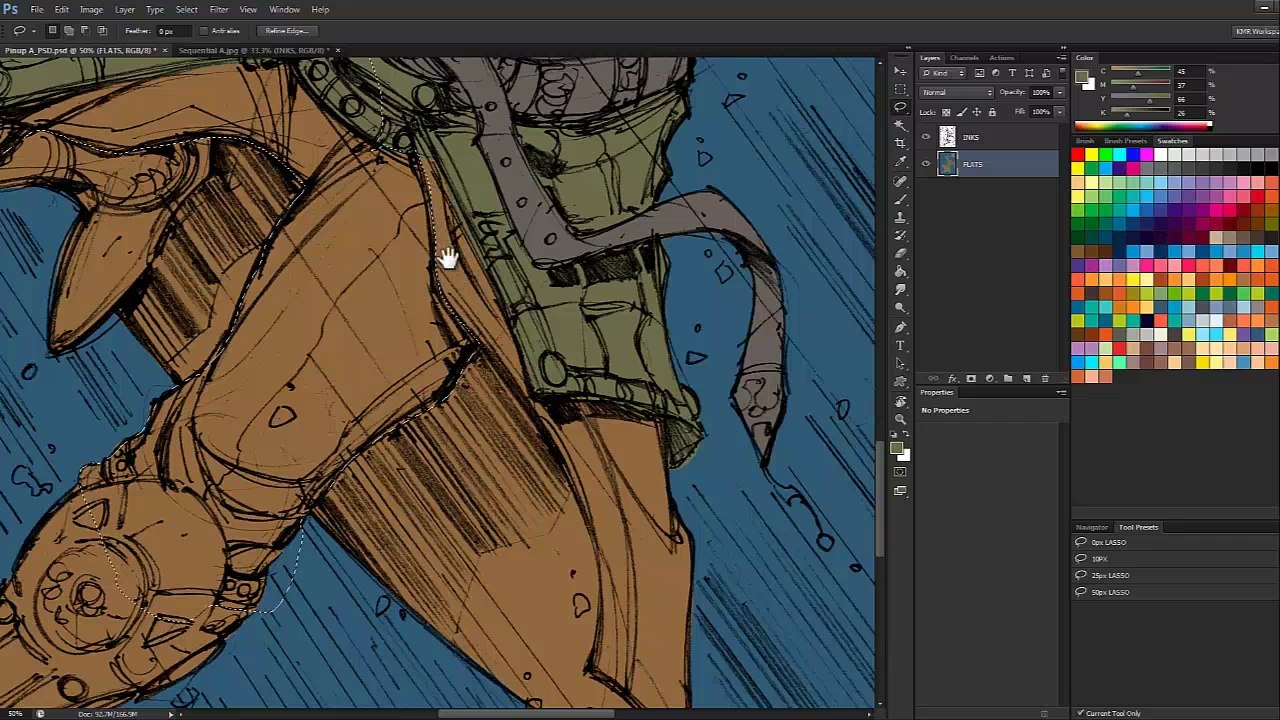1280x720 pixels.
Task: Create a new layer
Action: [1027, 379]
